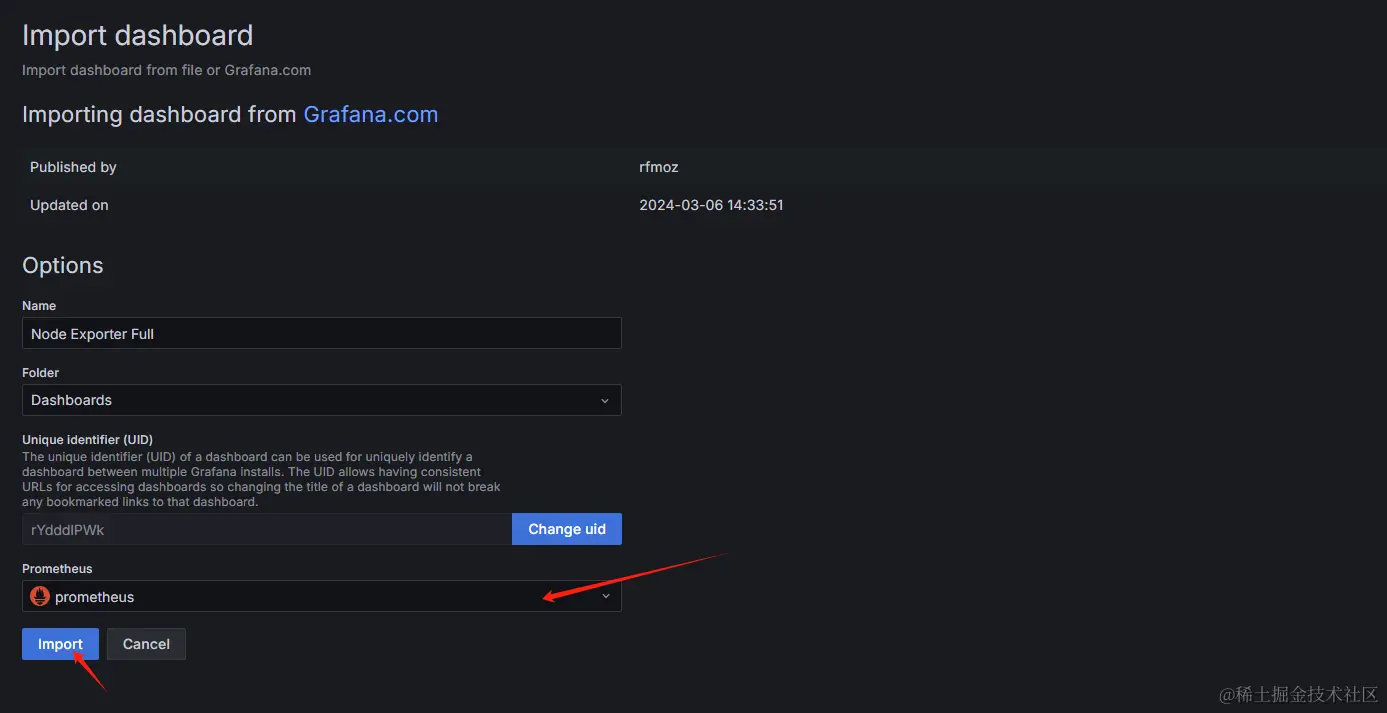Click the 'Import dashboard from file or Grafana.com' subtitle
The height and width of the screenshot is (713, 1387).
(166, 70)
